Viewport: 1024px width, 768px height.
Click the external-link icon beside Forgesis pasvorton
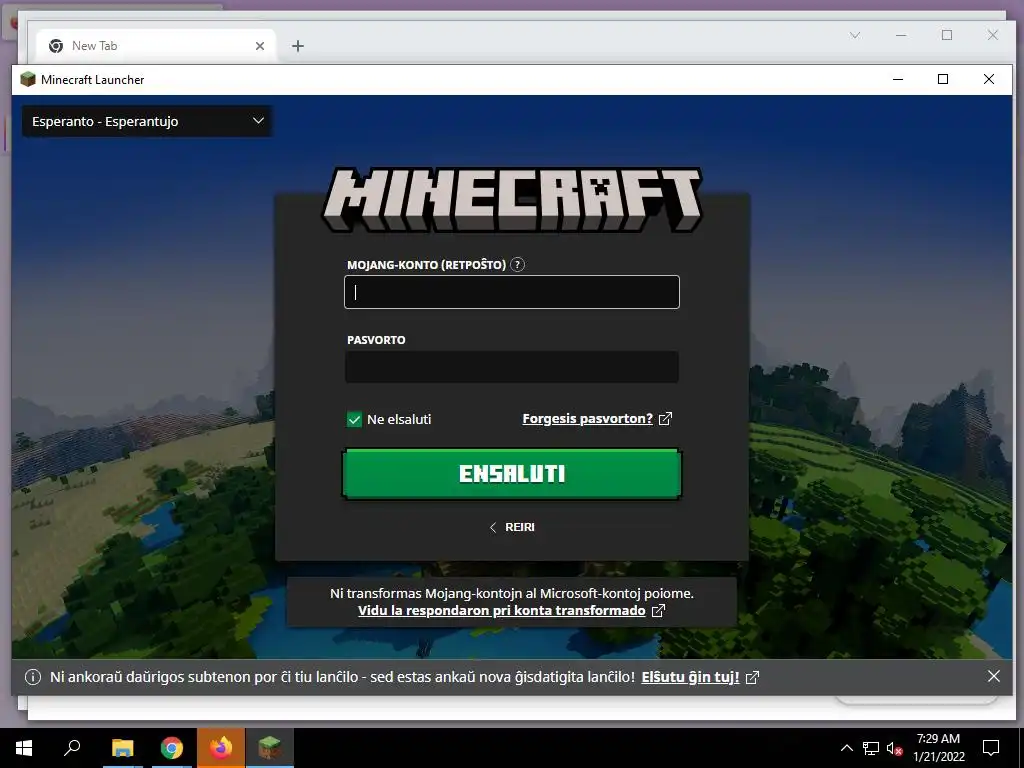(665, 419)
